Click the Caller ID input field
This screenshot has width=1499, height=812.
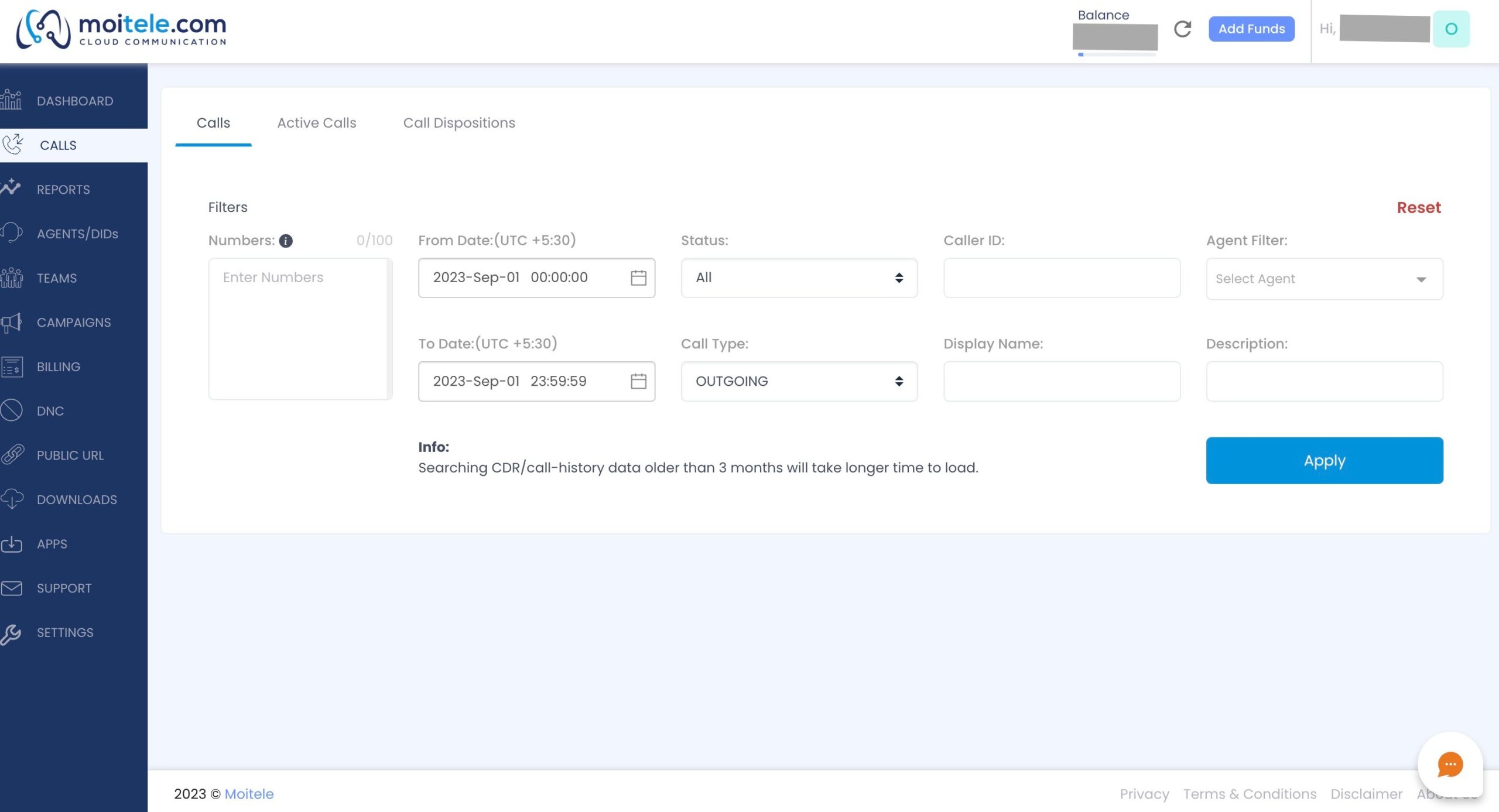(x=1062, y=277)
